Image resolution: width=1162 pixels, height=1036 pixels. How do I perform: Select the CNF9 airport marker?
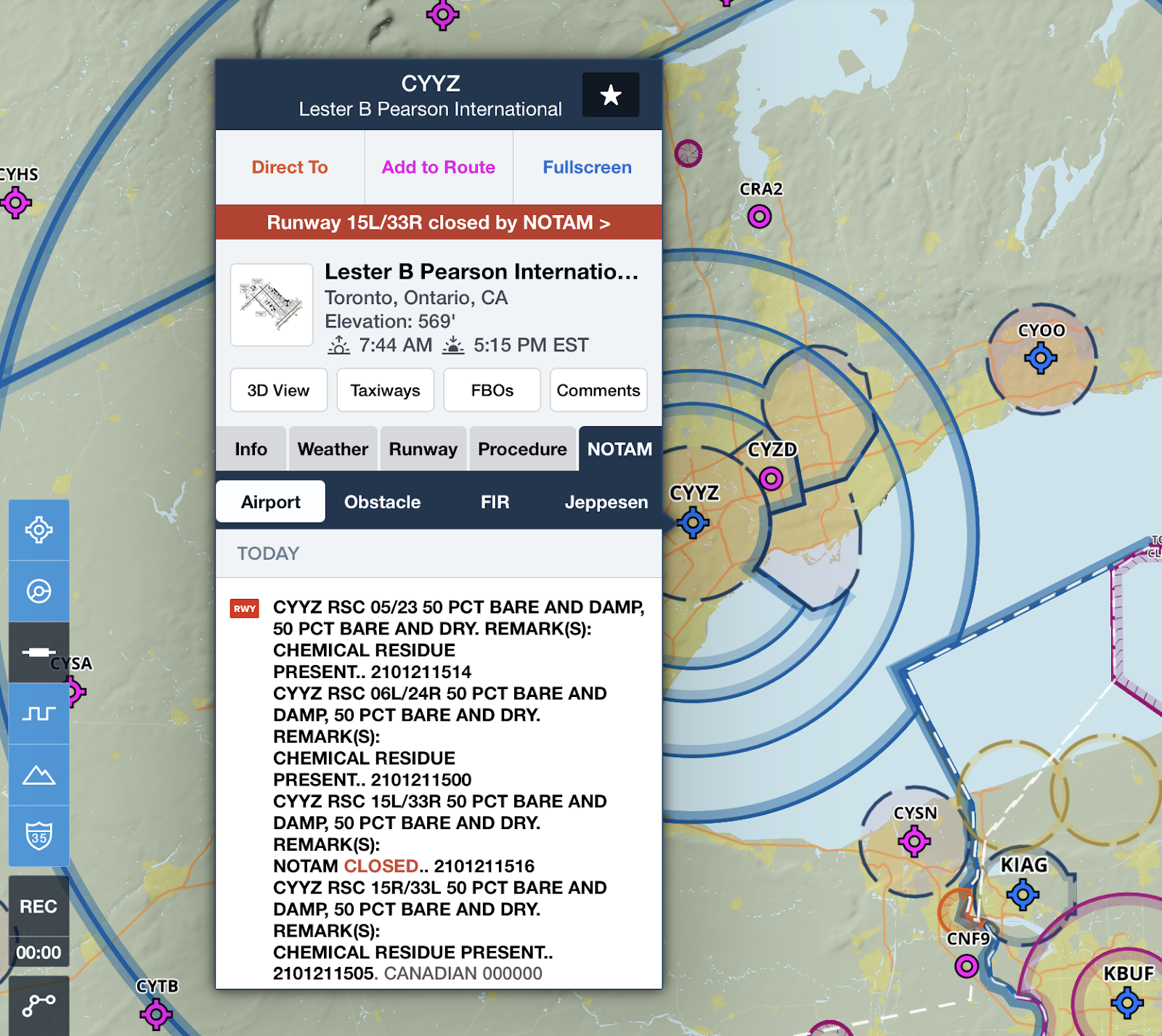tap(967, 966)
